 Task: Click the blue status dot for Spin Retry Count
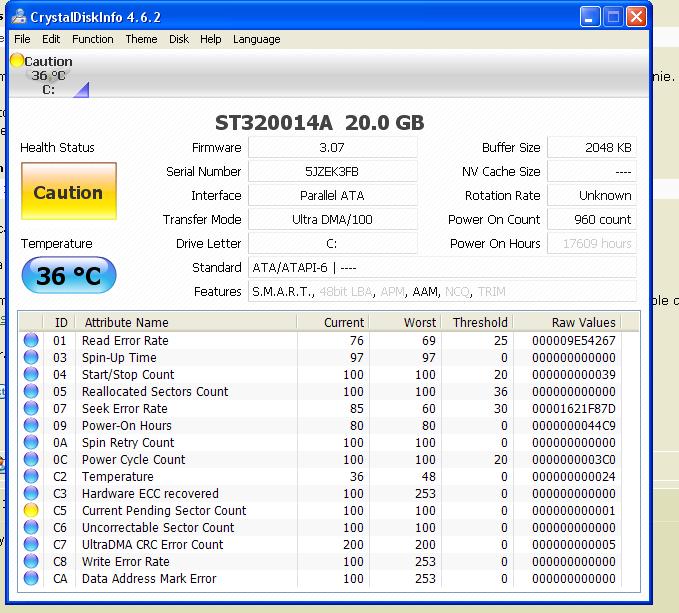point(31,442)
